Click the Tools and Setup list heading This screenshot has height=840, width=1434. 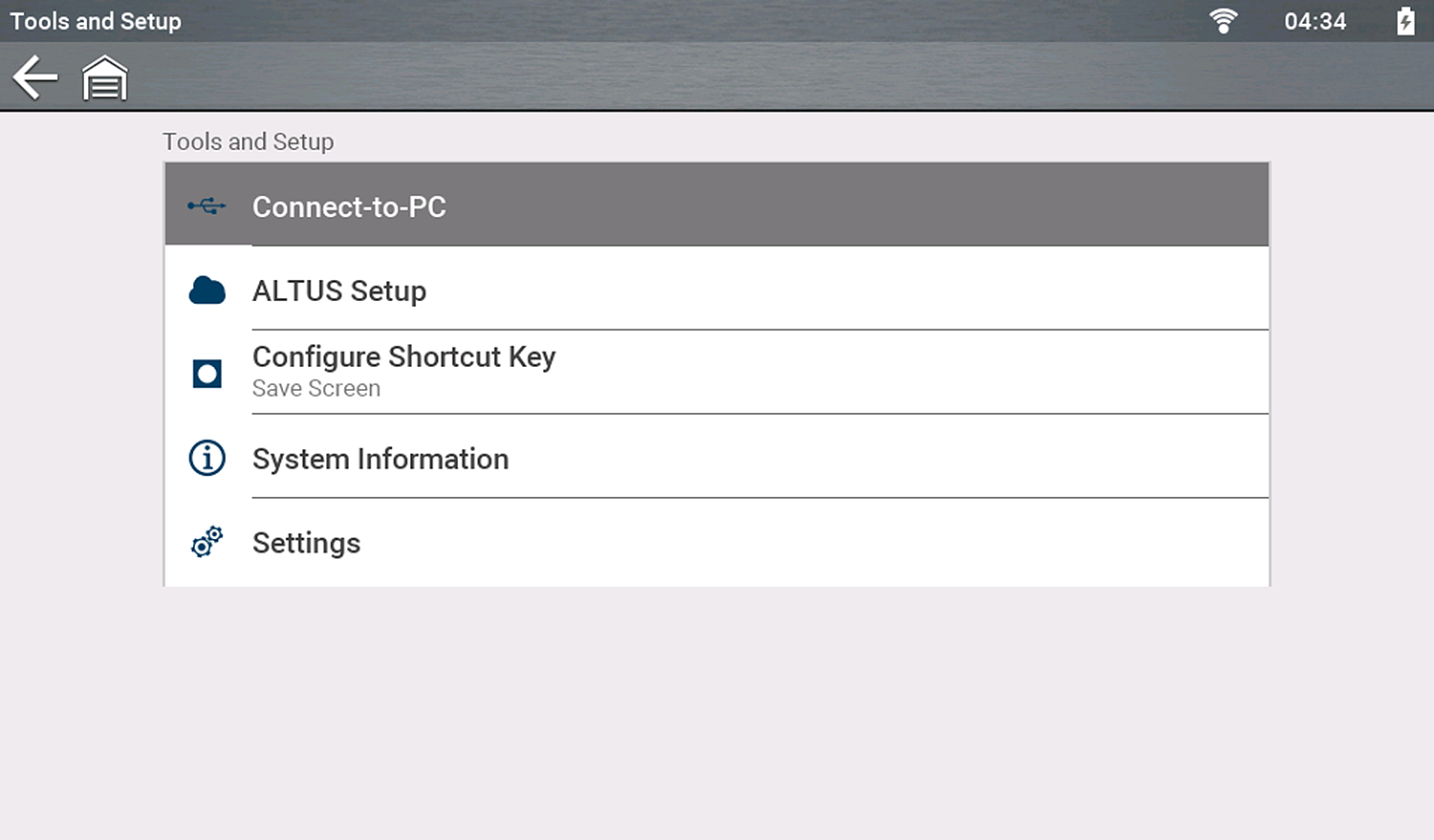[x=249, y=141]
